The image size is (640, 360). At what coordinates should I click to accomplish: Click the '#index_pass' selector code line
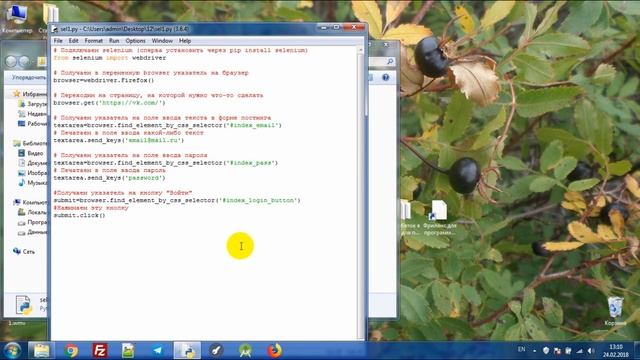(x=166, y=163)
